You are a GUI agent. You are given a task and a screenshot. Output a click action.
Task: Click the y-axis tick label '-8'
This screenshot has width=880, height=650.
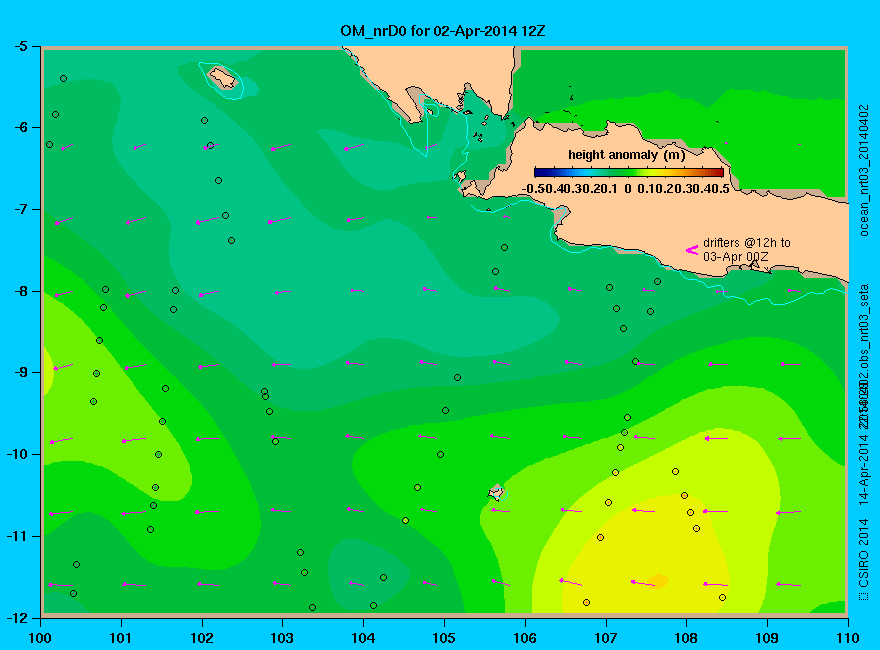(21, 291)
